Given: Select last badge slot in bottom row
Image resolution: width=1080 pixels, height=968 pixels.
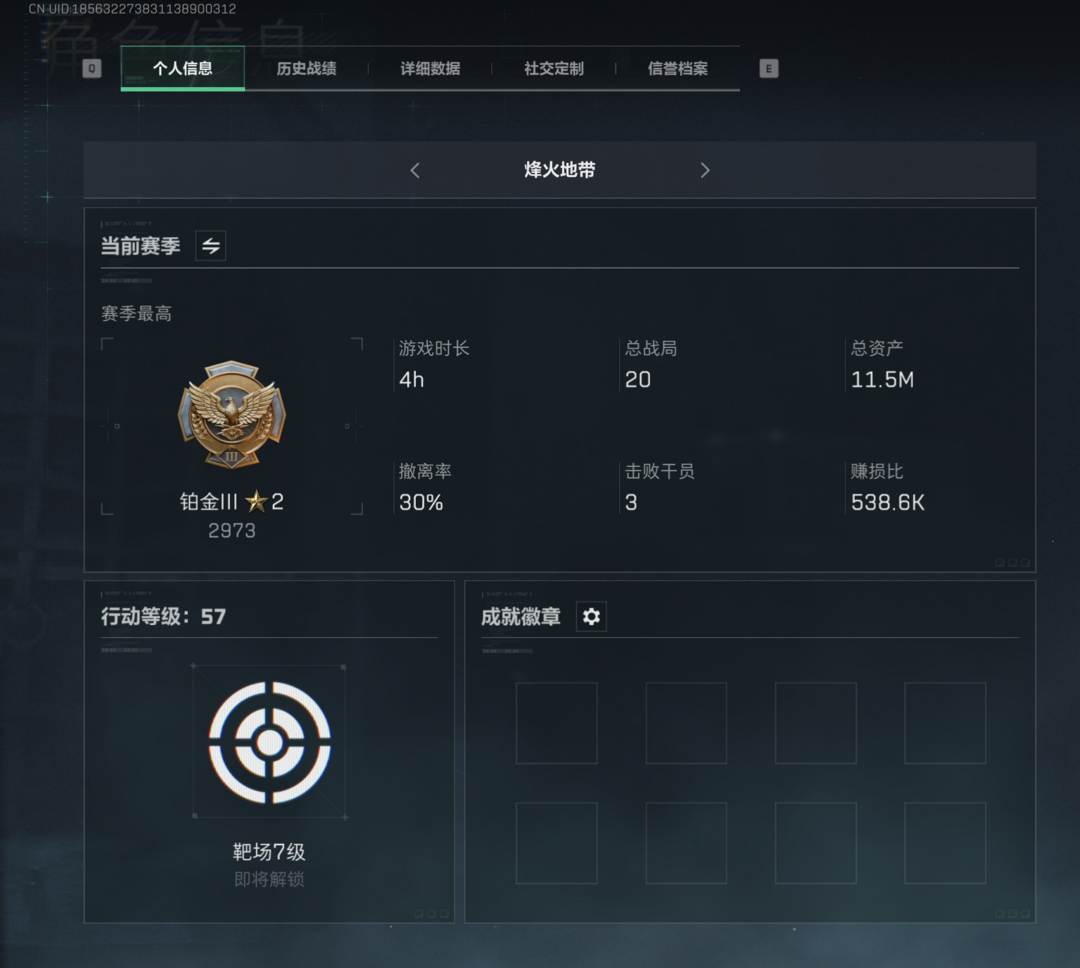Looking at the screenshot, I should pos(945,843).
